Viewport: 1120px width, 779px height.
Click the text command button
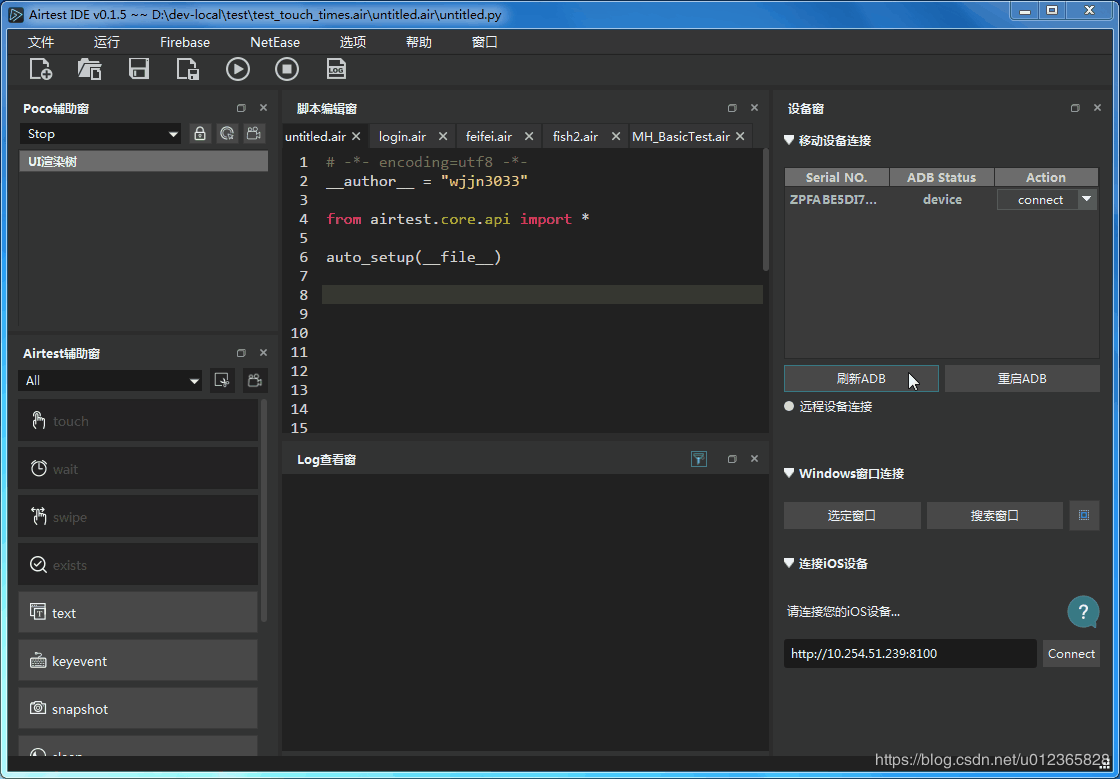pyautogui.click(x=138, y=613)
